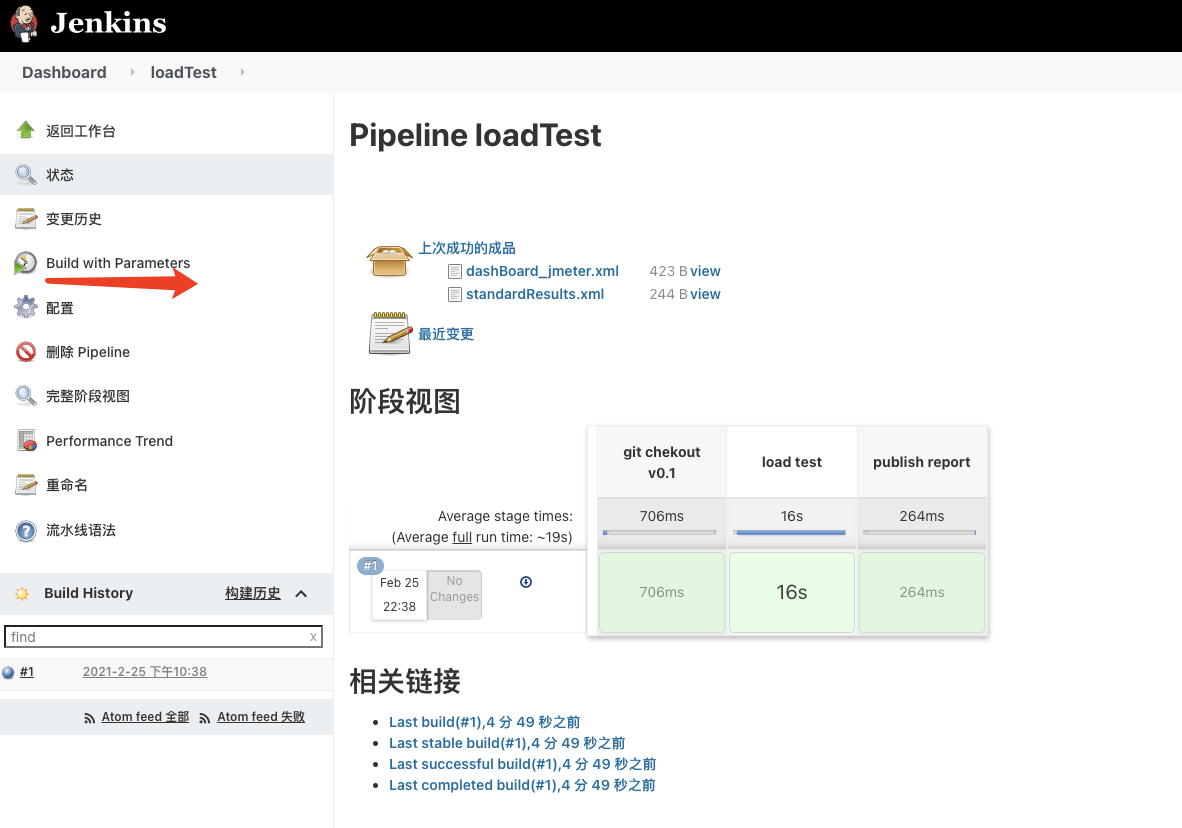
Task: Open dashBoard_jmeter.xml artifact link
Action: coord(542,271)
